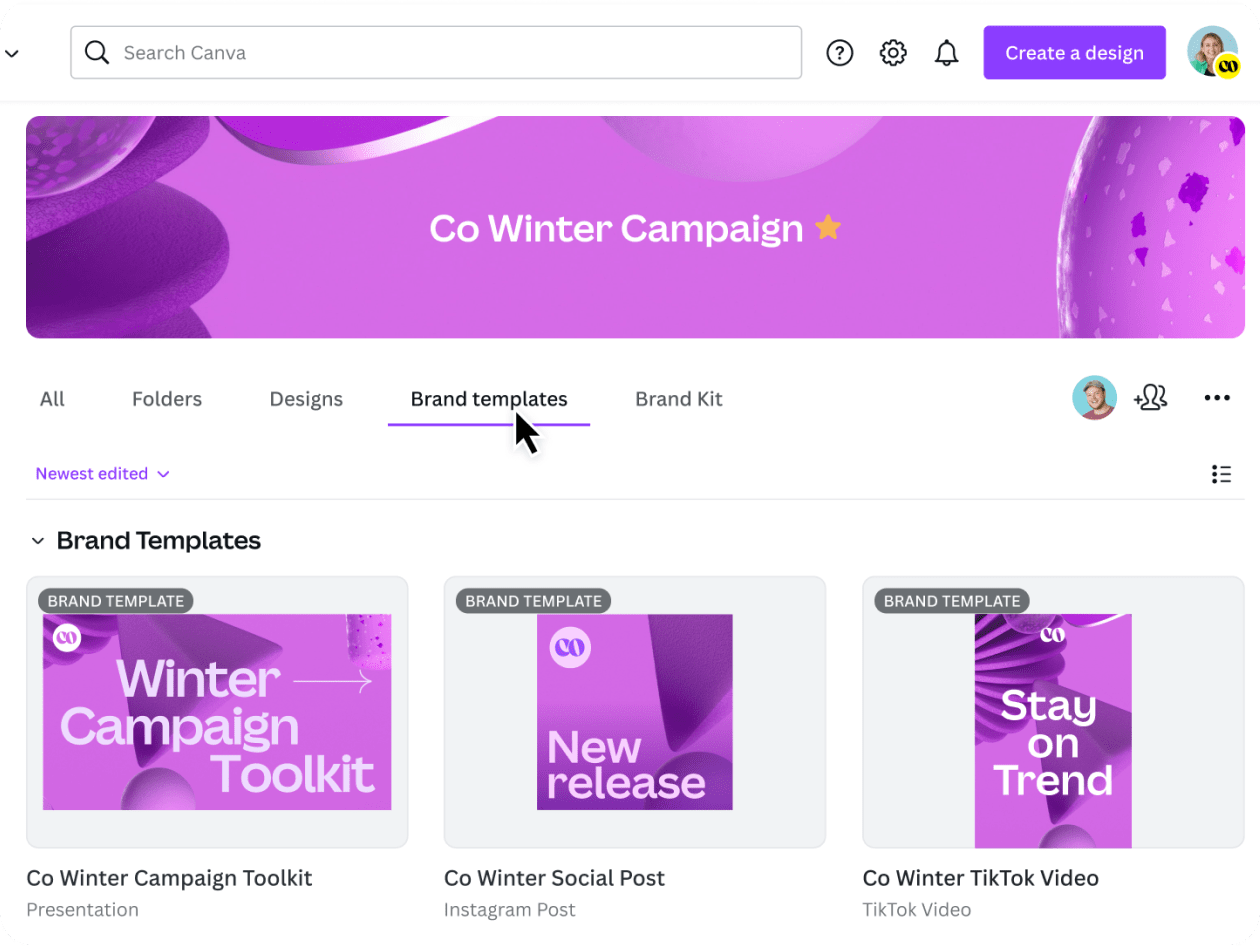
Task: Star the Co Winter Campaign
Action: (828, 228)
